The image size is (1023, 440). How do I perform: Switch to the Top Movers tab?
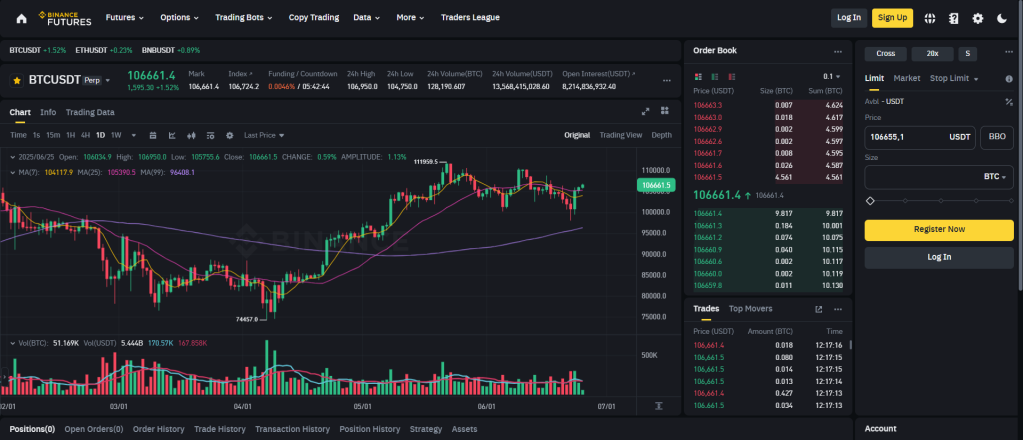click(750, 309)
